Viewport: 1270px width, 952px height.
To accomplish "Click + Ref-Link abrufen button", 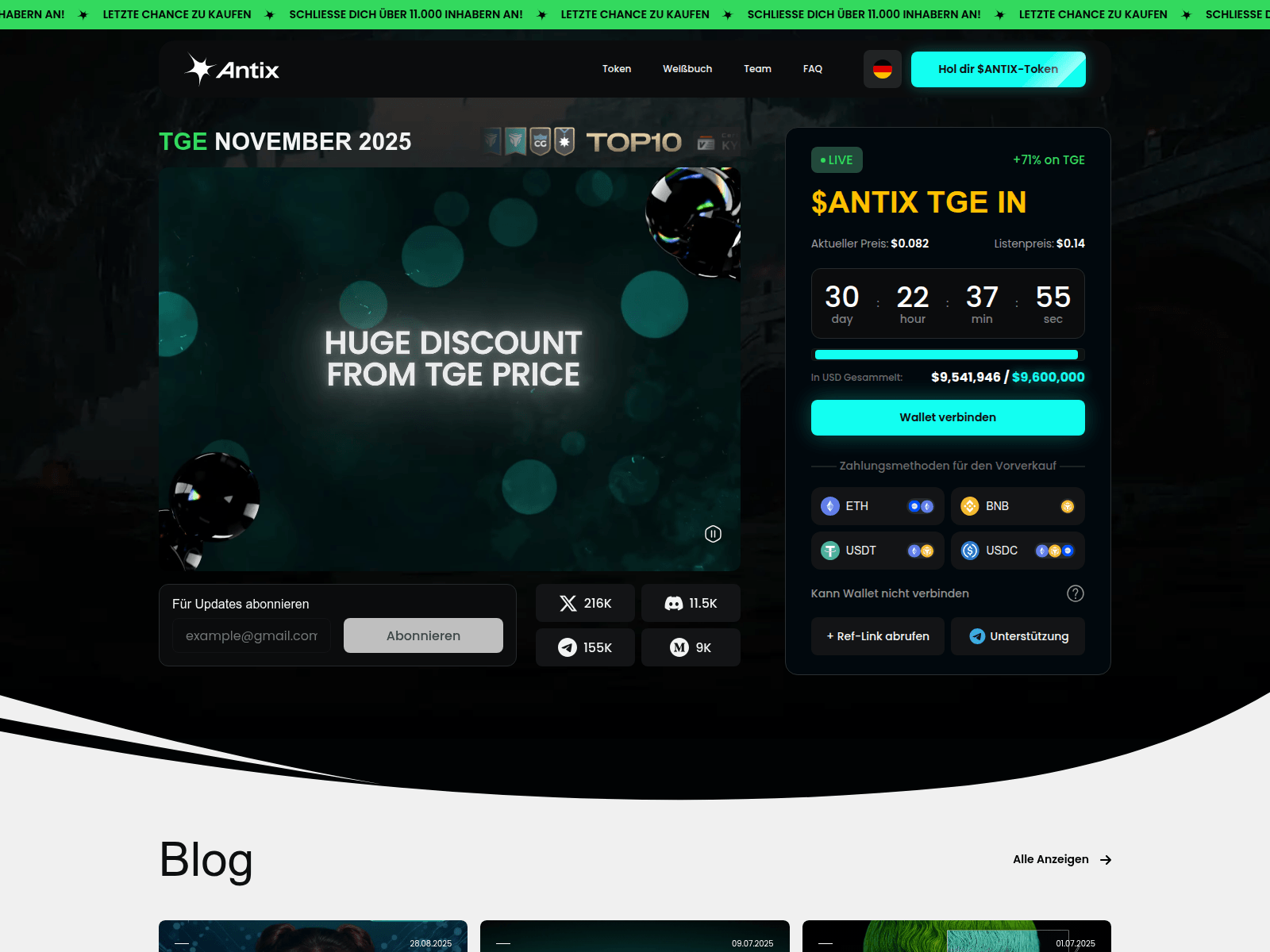I will click(x=878, y=636).
